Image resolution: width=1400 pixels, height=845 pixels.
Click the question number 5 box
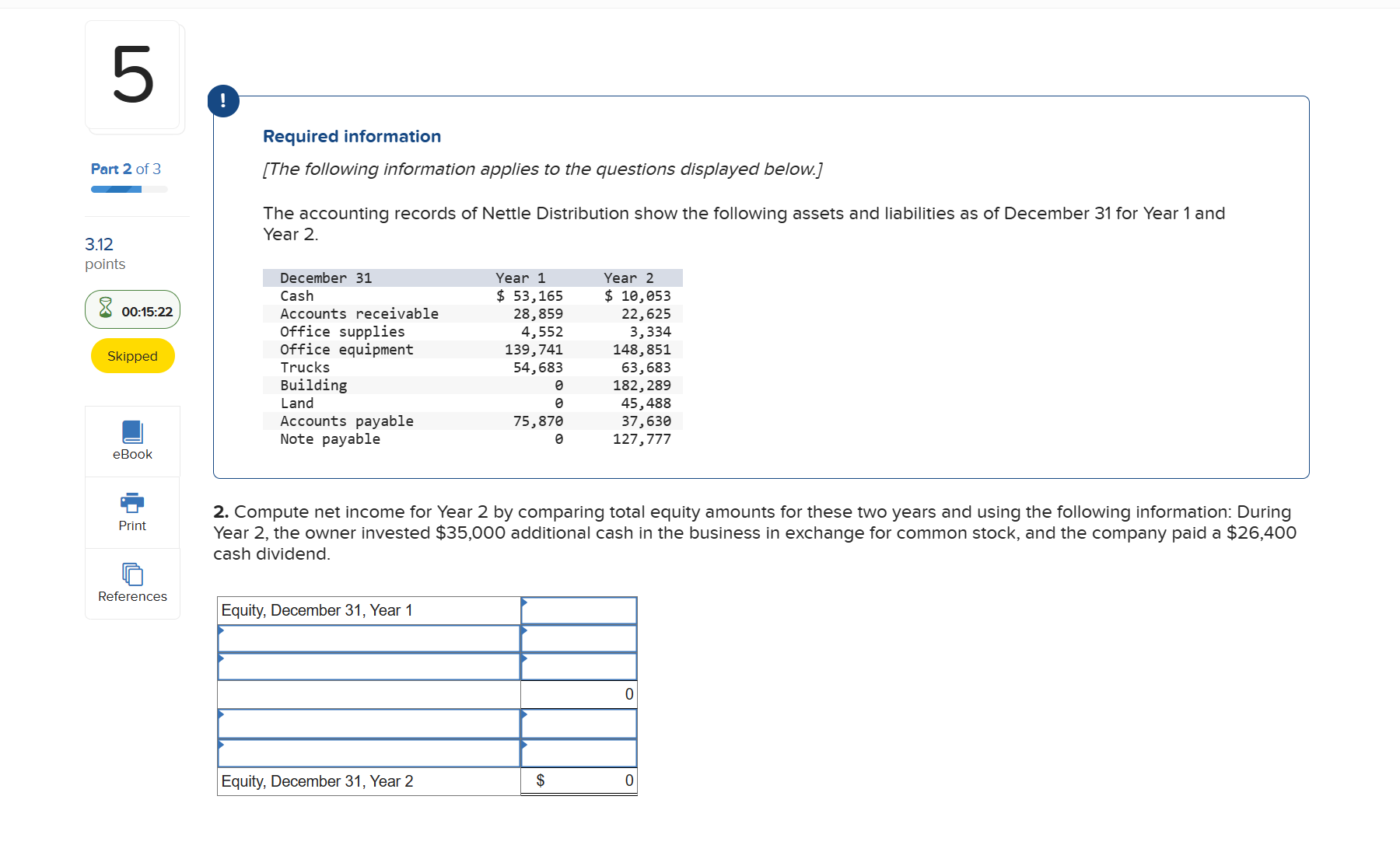pos(133,75)
